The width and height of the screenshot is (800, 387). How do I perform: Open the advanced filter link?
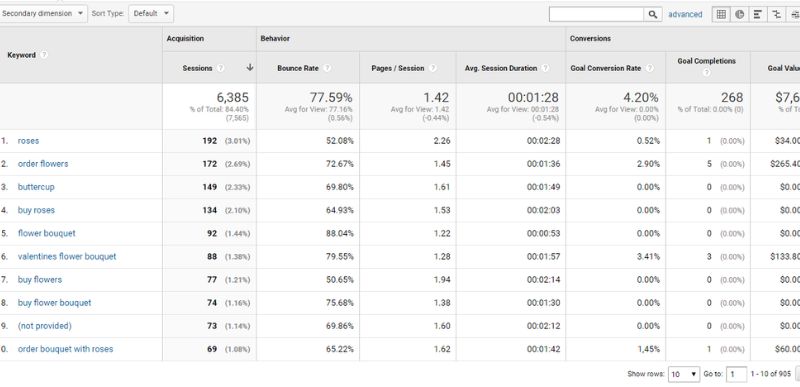click(x=685, y=14)
